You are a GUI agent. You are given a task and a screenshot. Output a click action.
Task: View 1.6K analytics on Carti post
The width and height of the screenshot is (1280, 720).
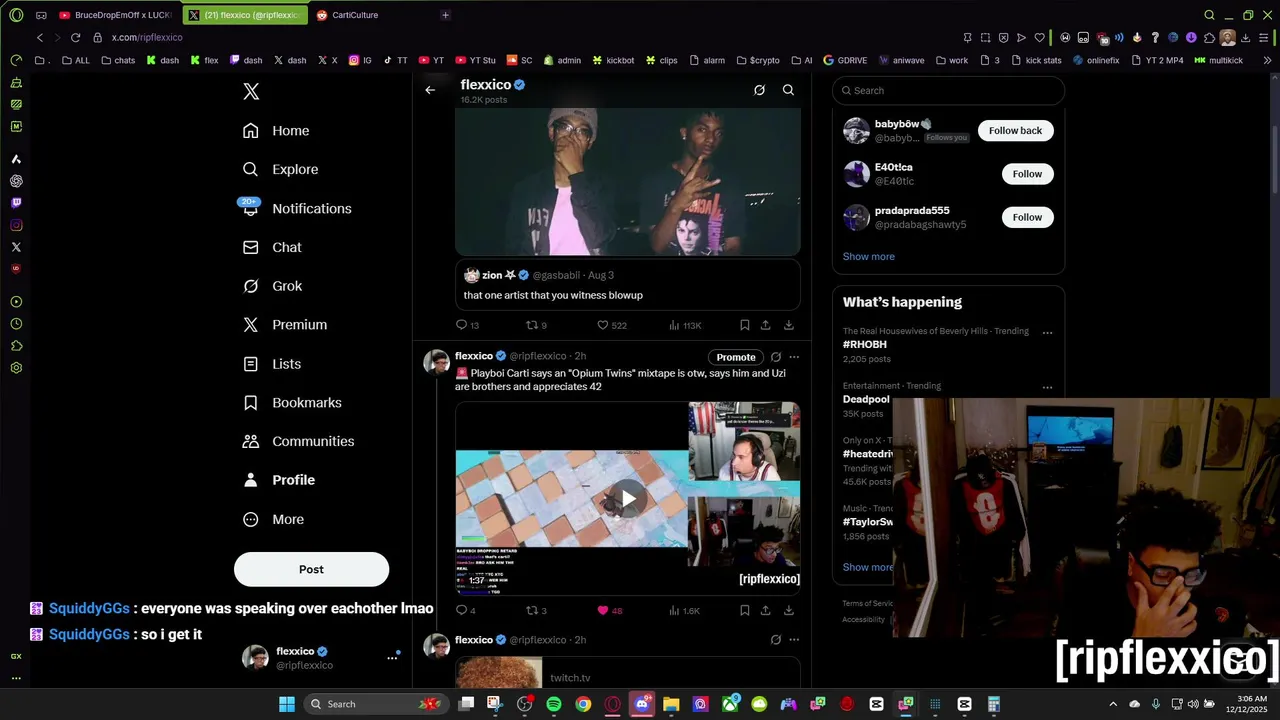coord(685,610)
